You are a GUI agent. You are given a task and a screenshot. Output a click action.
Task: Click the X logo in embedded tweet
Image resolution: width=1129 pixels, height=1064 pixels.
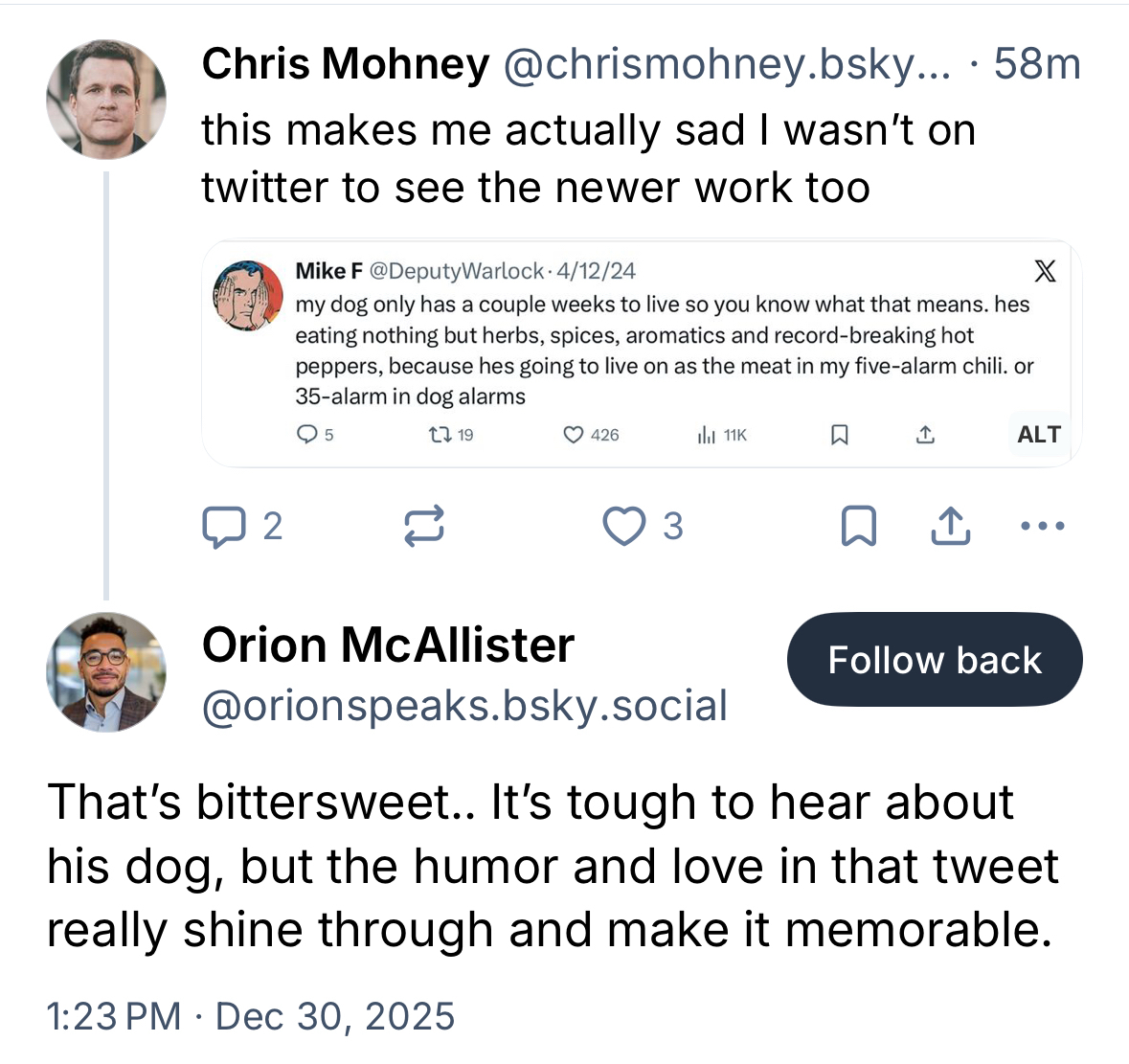(x=1045, y=272)
